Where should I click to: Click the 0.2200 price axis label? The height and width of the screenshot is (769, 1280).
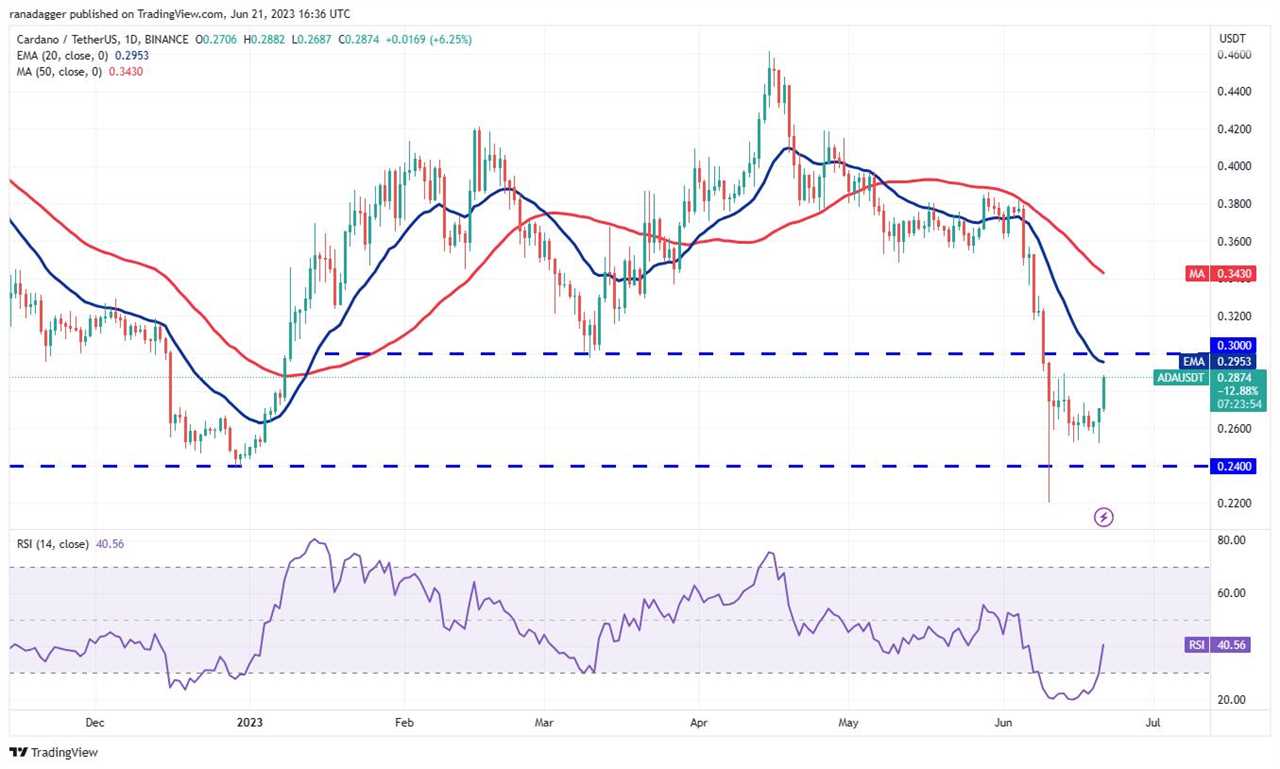(1235, 503)
